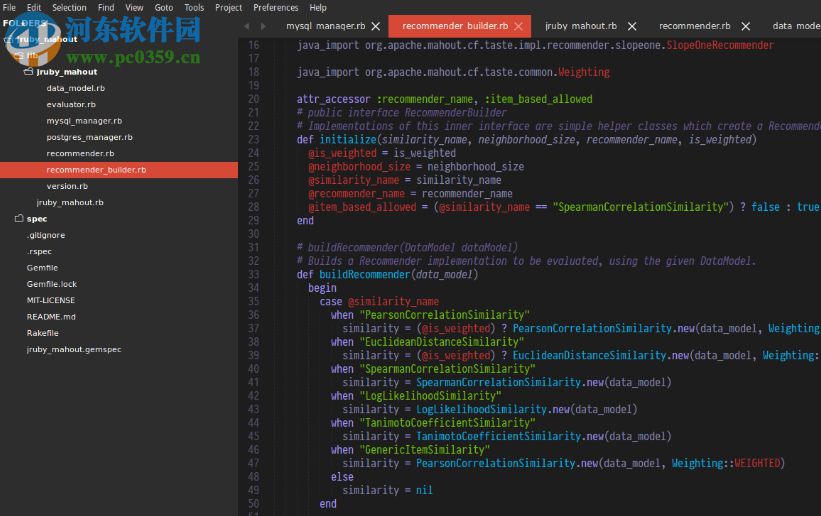821x516 pixels.
Task: Click line number 33 in gutter
Action: tap(253, 274)
